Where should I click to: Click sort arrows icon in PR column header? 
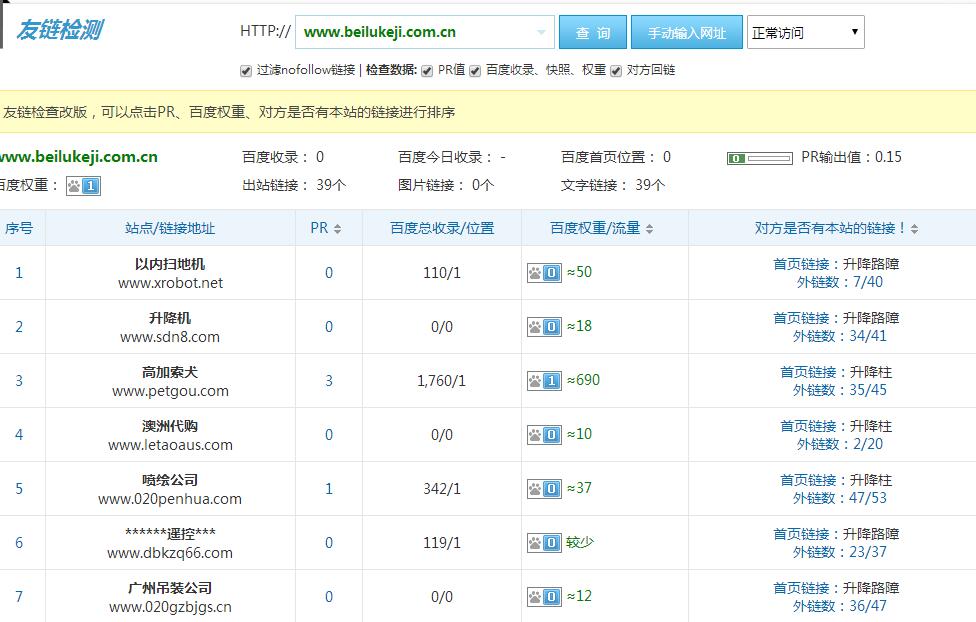(338, 229)
